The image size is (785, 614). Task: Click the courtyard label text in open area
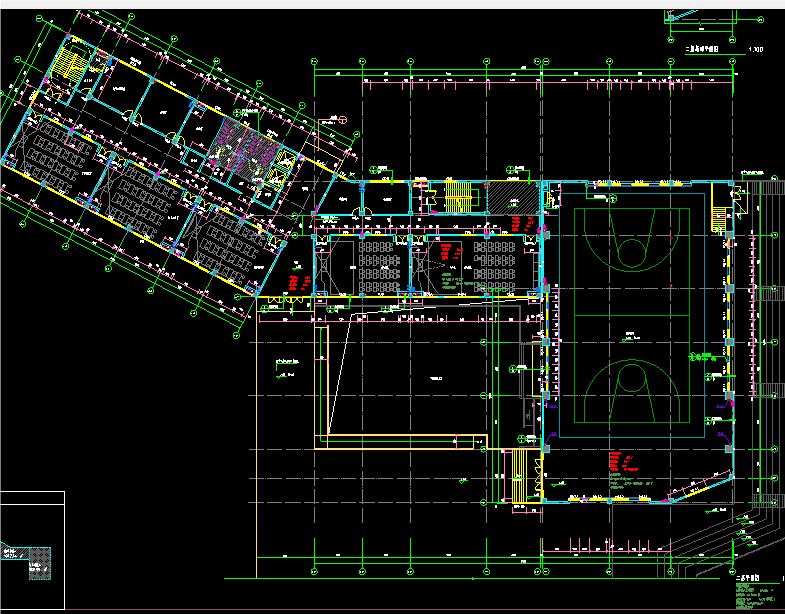coord(436,379)
